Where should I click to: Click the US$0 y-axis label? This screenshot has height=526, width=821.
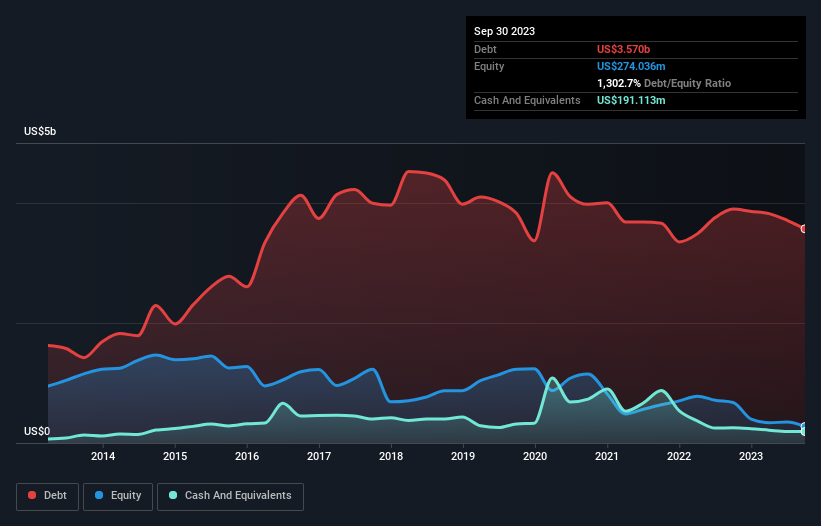click(37, 431)
